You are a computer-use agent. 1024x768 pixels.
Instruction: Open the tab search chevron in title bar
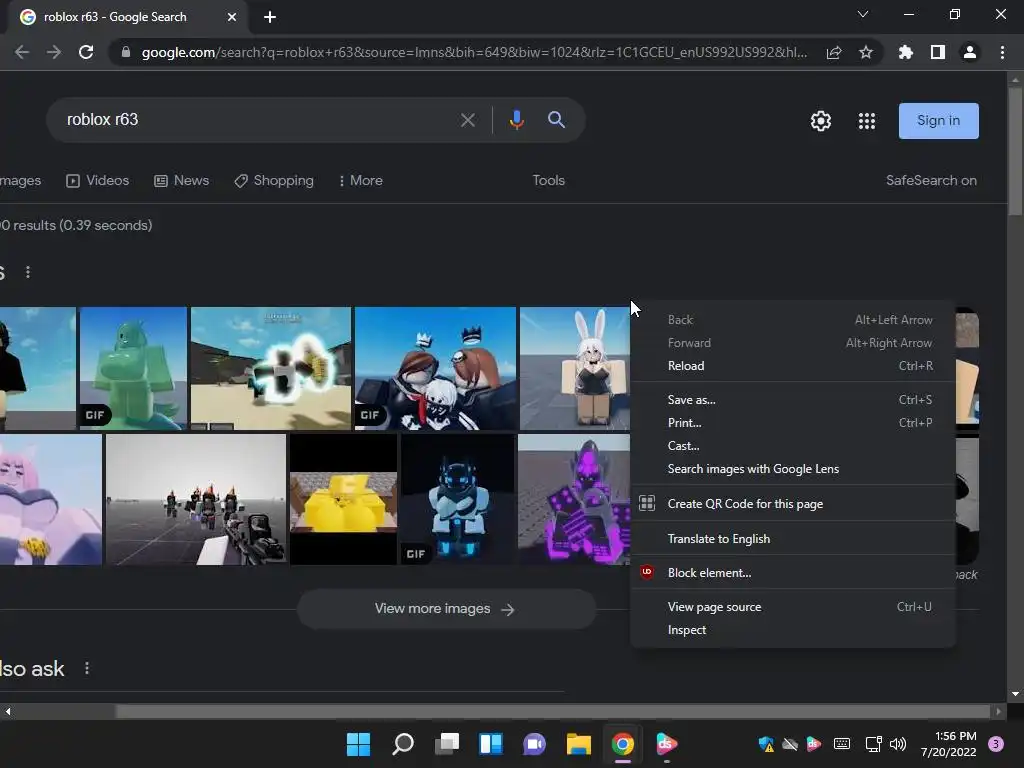point(863,14)
